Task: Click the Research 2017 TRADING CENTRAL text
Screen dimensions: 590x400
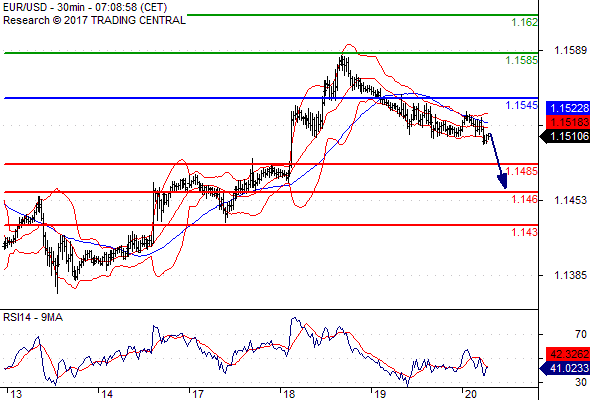Action: [94, 20]
